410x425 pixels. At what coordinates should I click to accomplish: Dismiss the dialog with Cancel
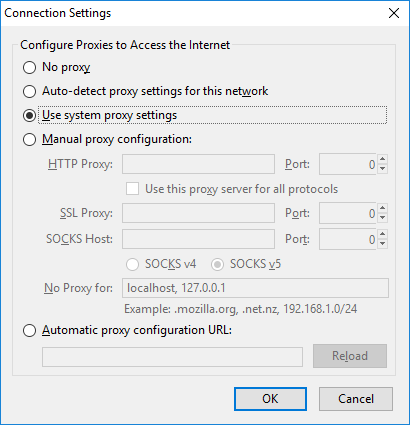356,399
